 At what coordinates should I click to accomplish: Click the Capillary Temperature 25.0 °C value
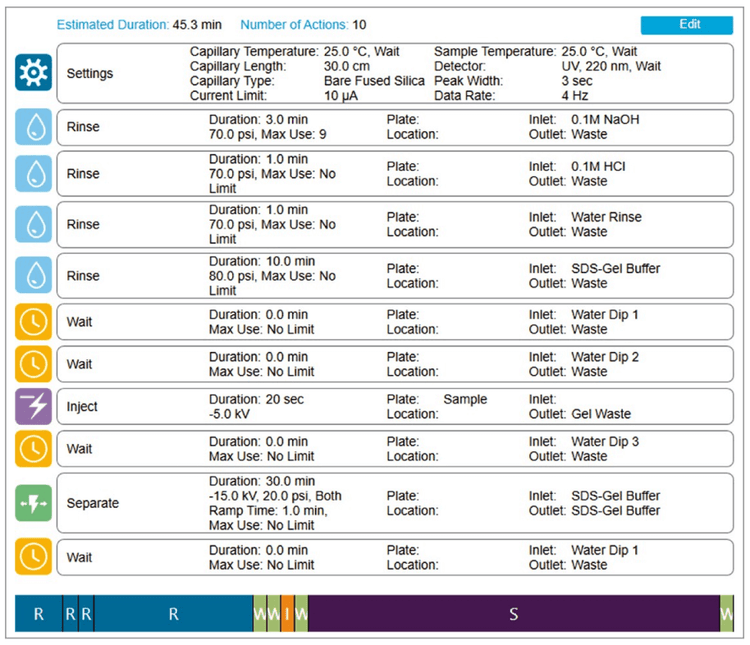[362, 51]
